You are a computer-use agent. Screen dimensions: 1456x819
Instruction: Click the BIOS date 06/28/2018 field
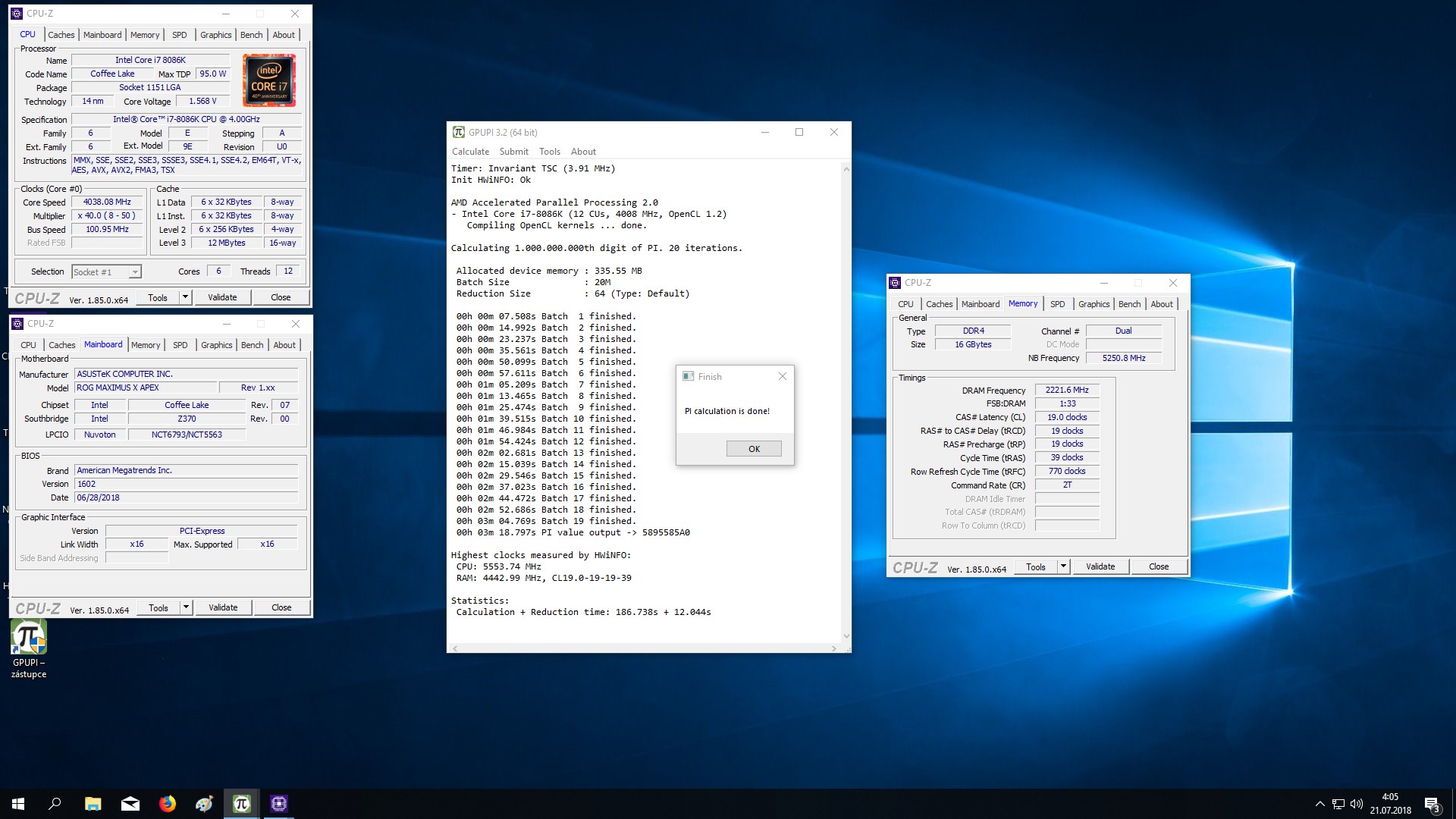[x=186, y=497]
